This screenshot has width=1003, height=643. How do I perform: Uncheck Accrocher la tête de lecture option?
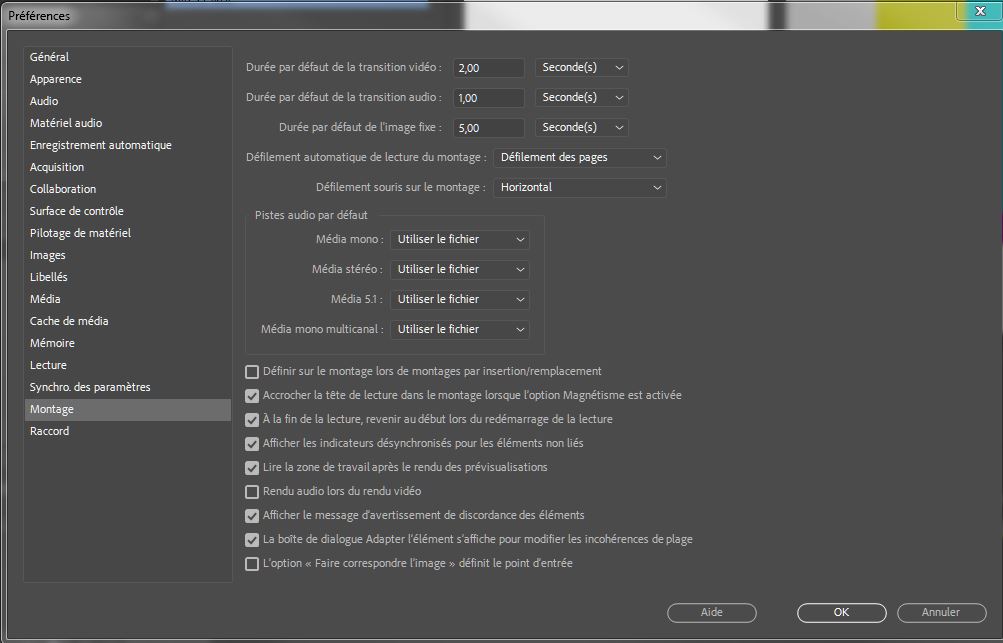click(252, 396)
